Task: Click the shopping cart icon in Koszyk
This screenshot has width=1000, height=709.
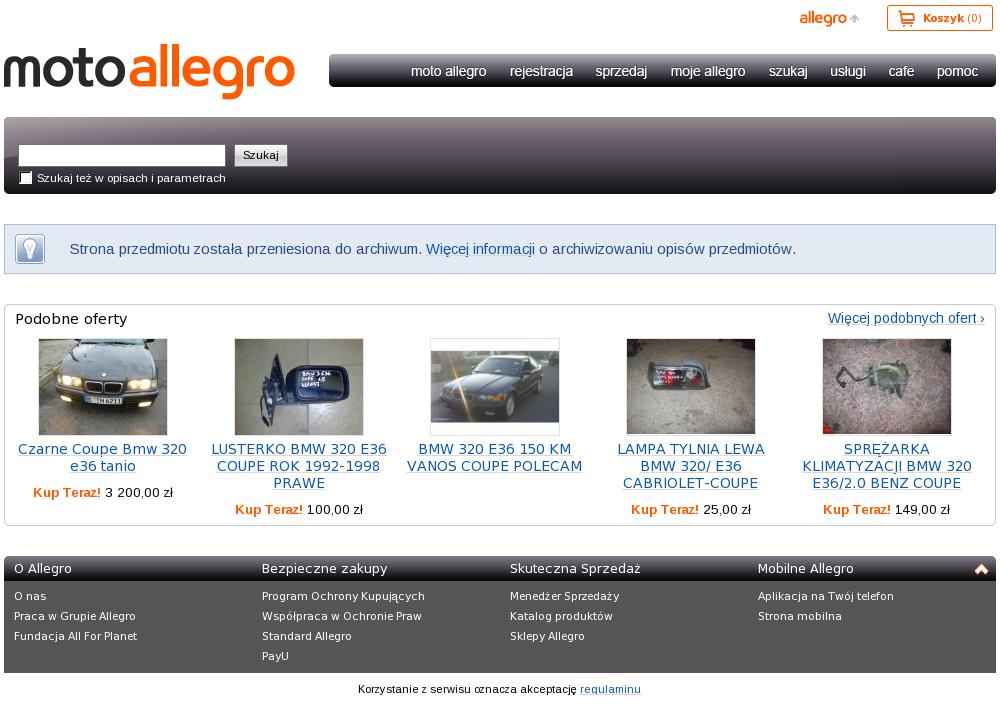Action: point(906,18)
